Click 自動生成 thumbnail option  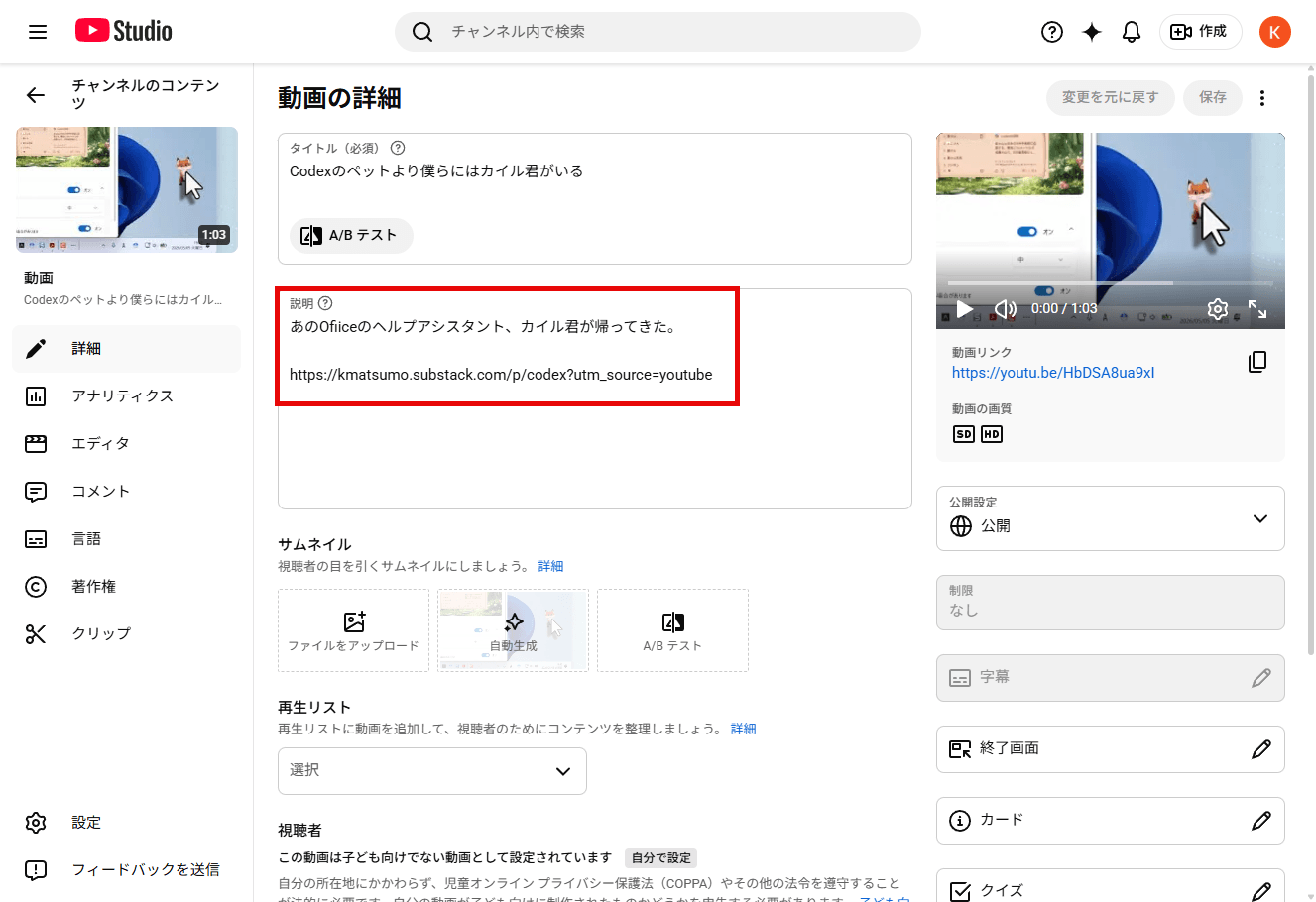click(x=513, y=630)
